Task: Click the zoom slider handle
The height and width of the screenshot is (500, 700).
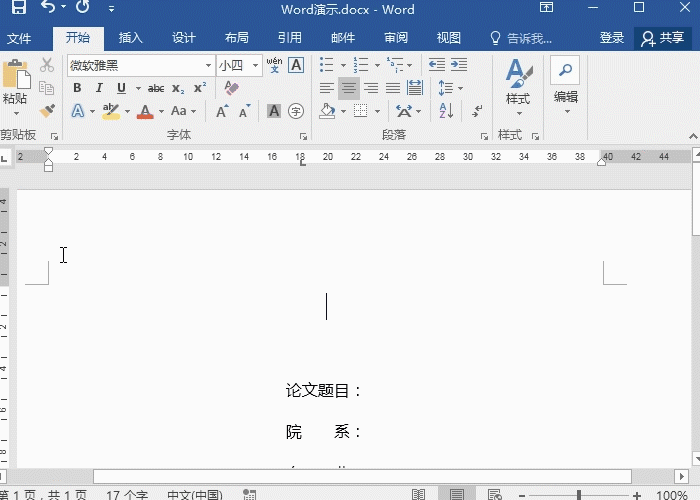Action: 579,495
